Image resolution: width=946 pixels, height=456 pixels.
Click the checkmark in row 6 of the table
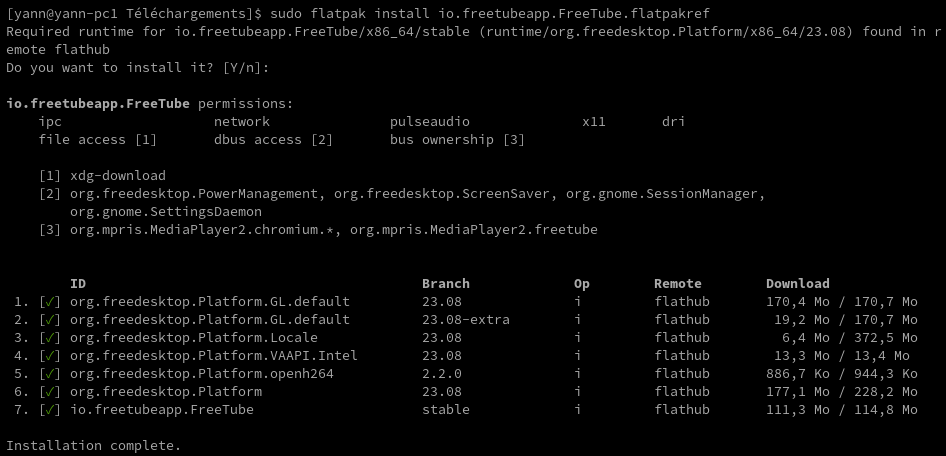coord(50,392)
